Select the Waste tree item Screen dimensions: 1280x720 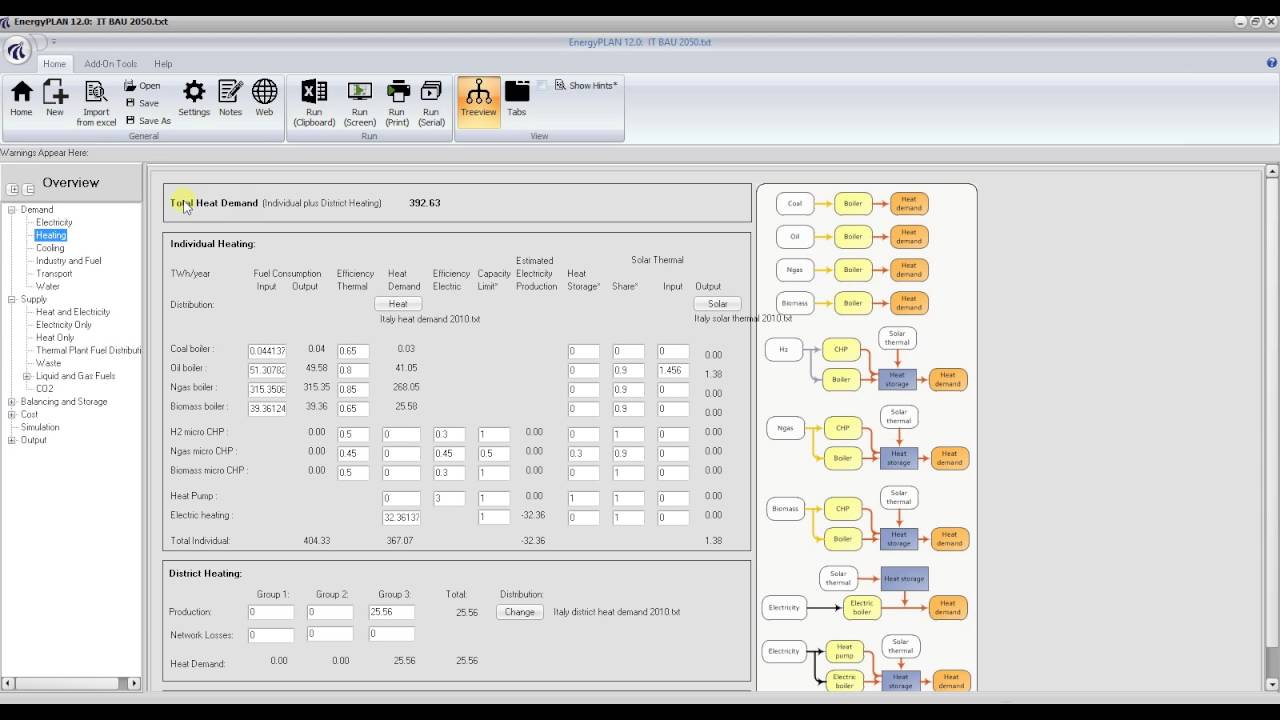click(48, 363)
